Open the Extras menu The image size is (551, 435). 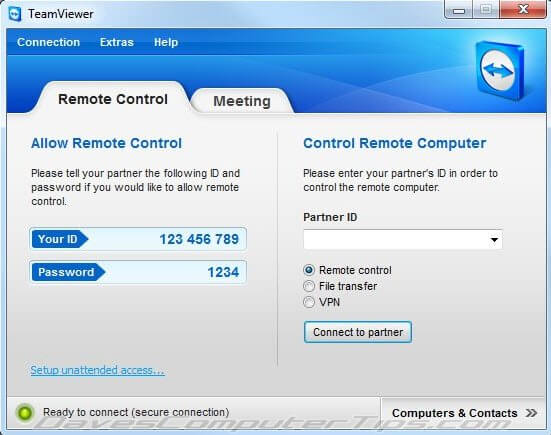(x=117, y=42)
